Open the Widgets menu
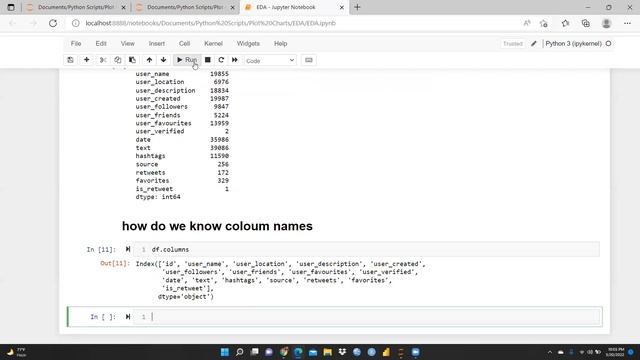Viewport: 640px width, 360px height. pos(248,43)
